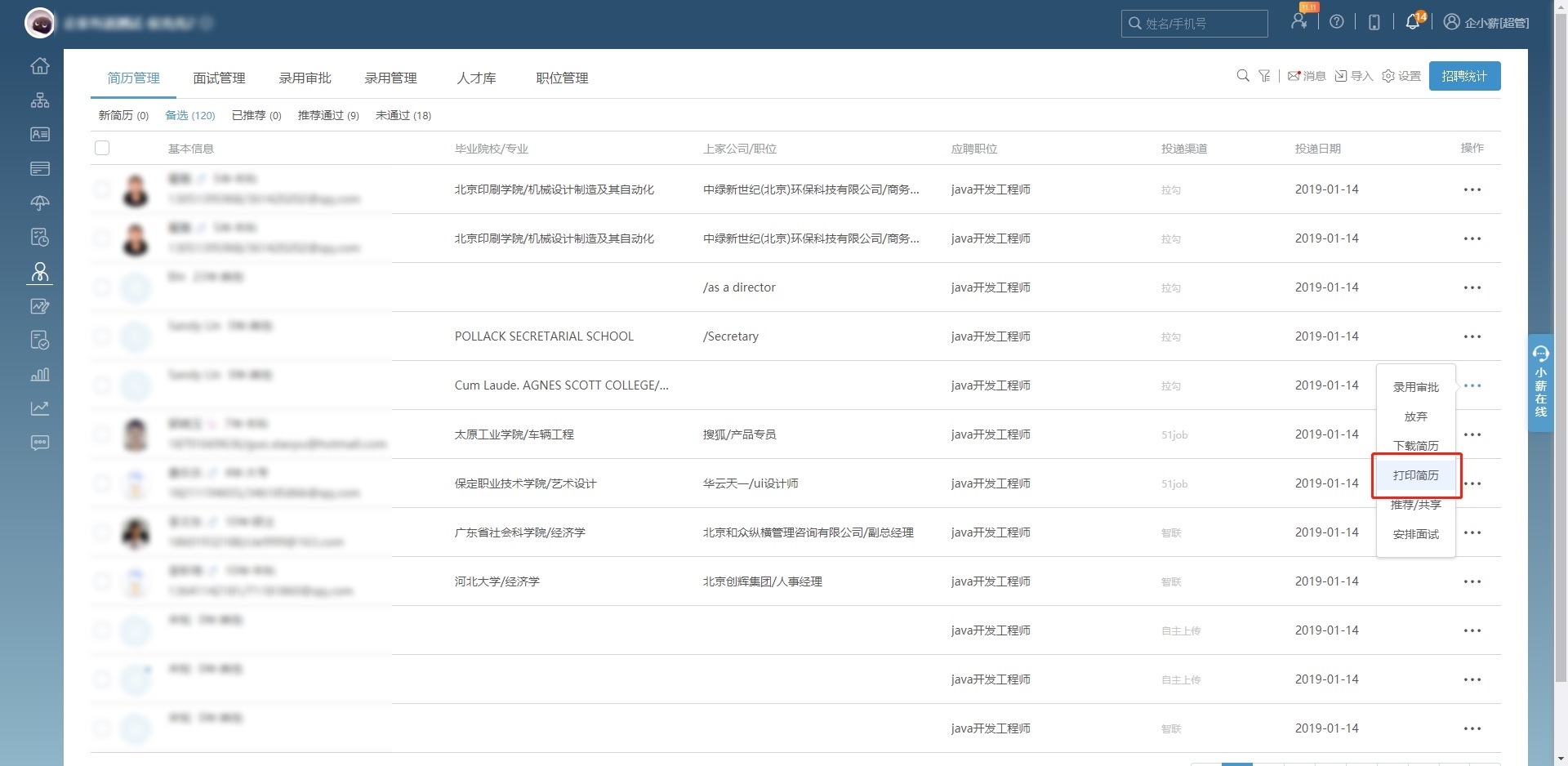Switch to the 人才库 tab
Viewport: 1568px width, 766px height.
(476, 78)
